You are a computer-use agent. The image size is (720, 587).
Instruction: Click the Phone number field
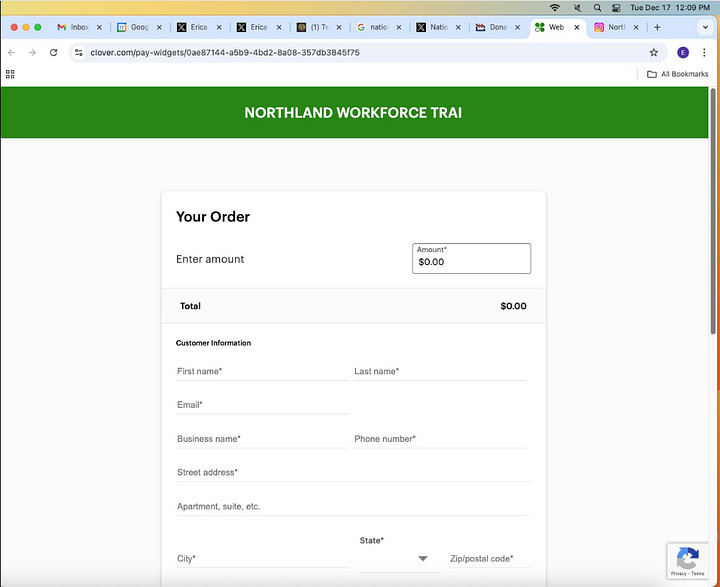(x=440, y=439)
